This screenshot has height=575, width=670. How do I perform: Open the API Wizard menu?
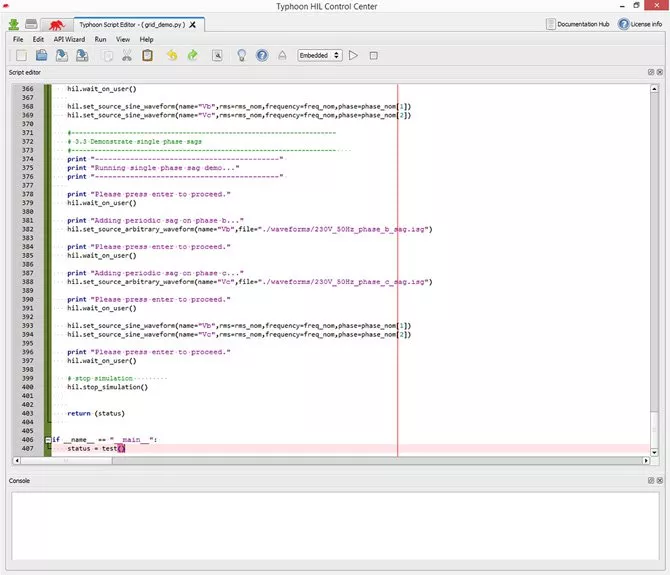point(69,39)
